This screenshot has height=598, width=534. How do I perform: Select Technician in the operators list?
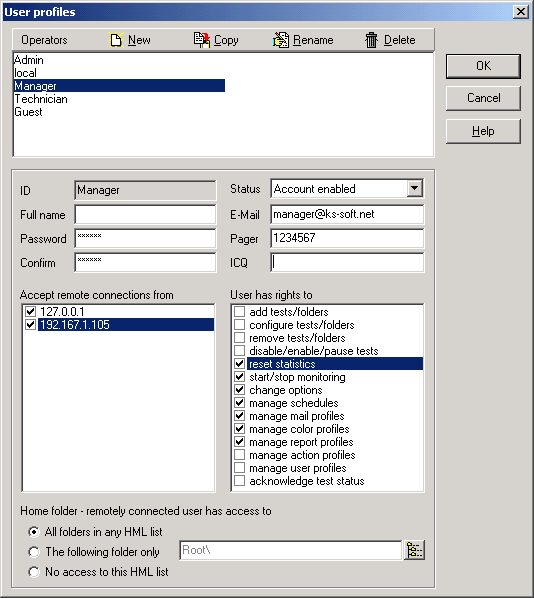coord(41,99)
